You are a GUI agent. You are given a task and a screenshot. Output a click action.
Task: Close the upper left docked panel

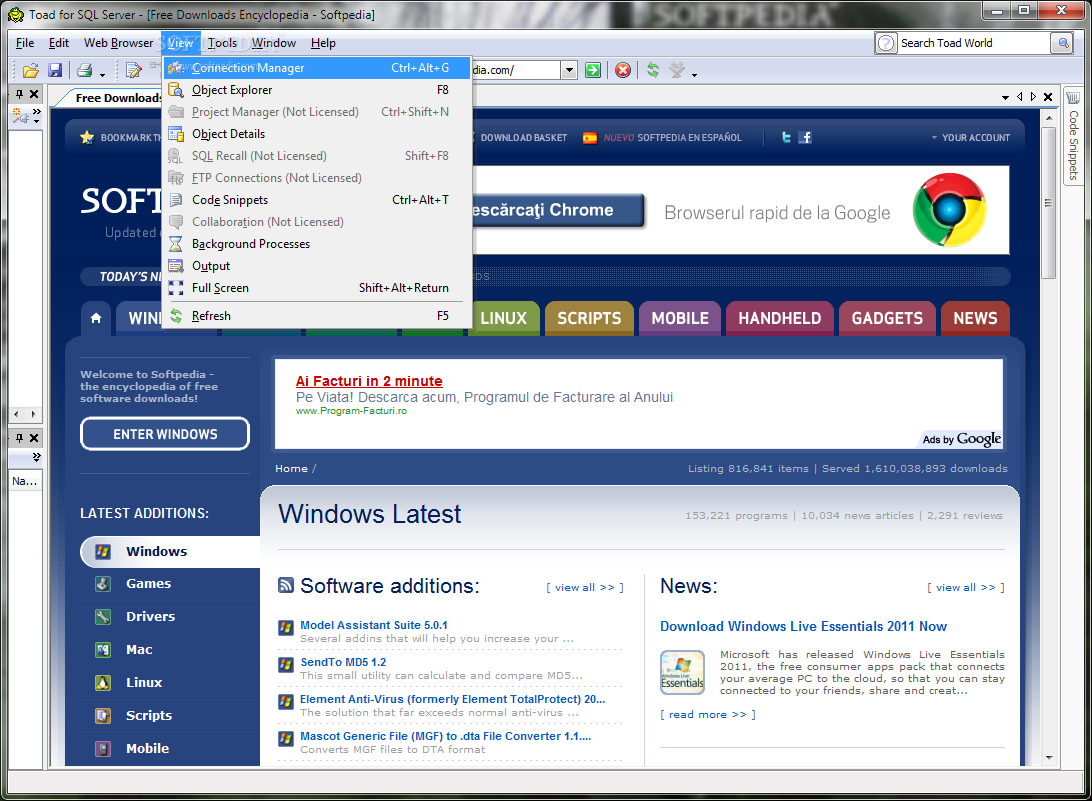point(33,94)
